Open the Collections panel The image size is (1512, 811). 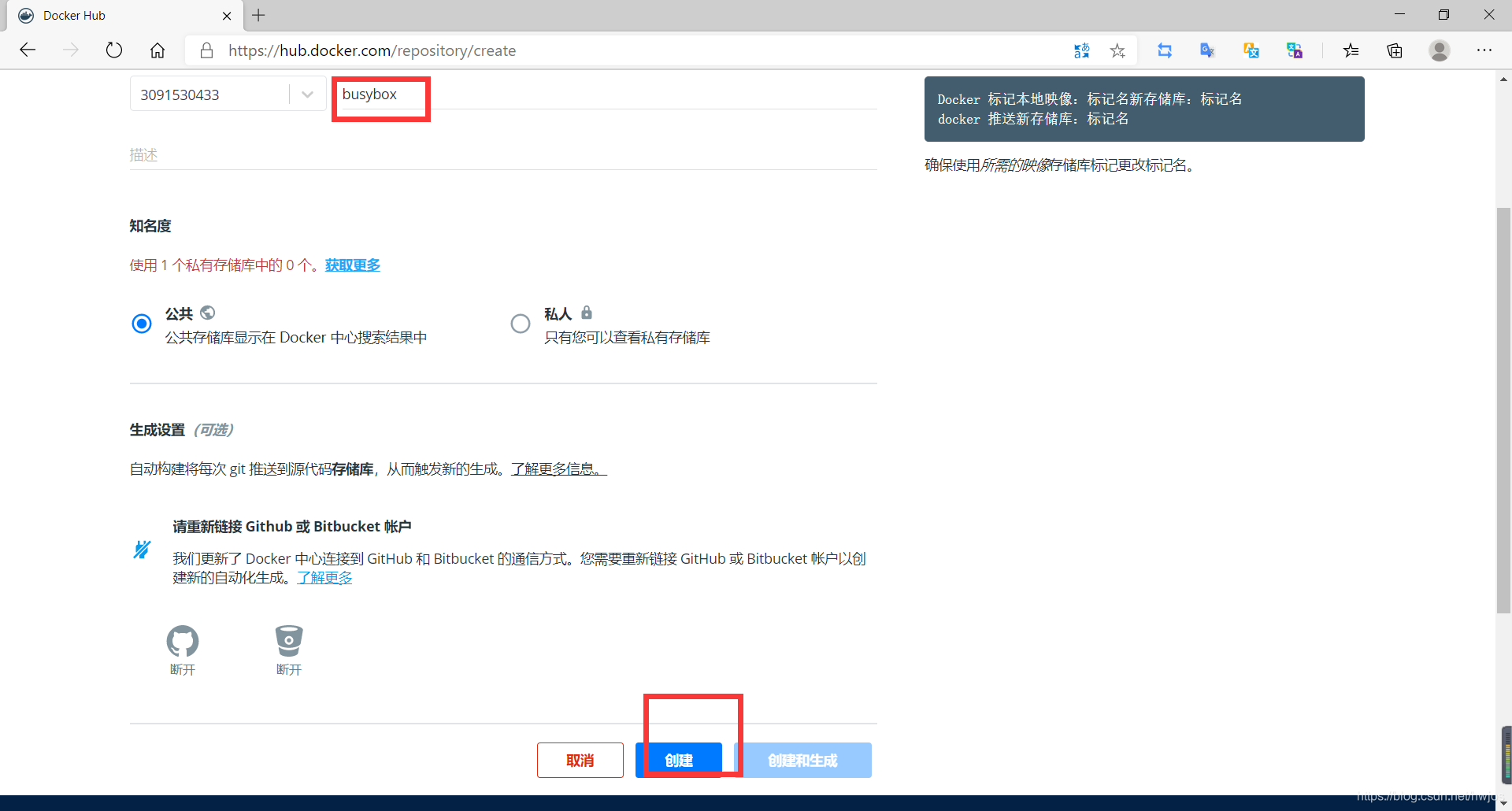(x=1395, y=50)
